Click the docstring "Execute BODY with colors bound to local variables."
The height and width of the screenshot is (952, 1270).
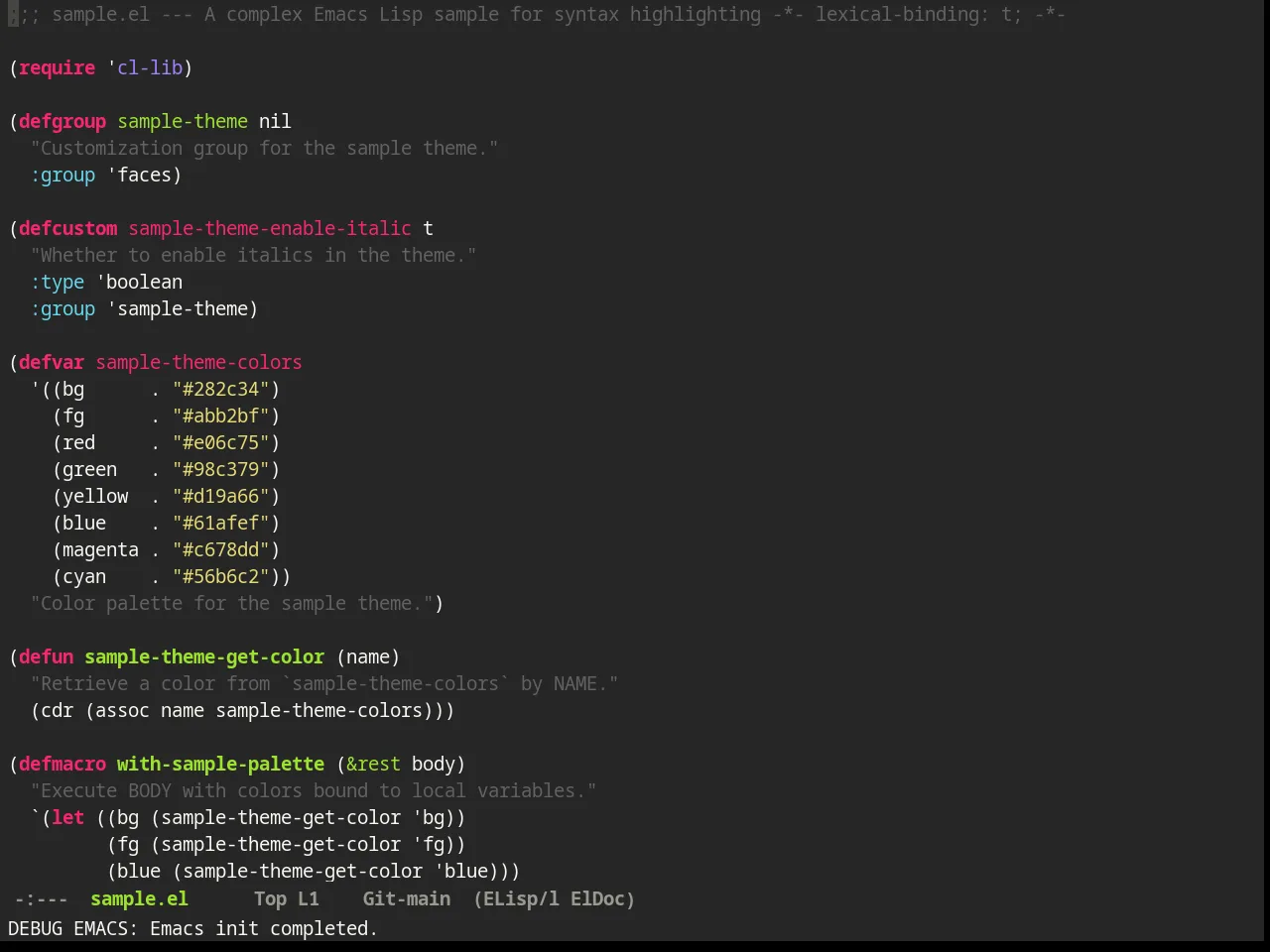(314, 790)
